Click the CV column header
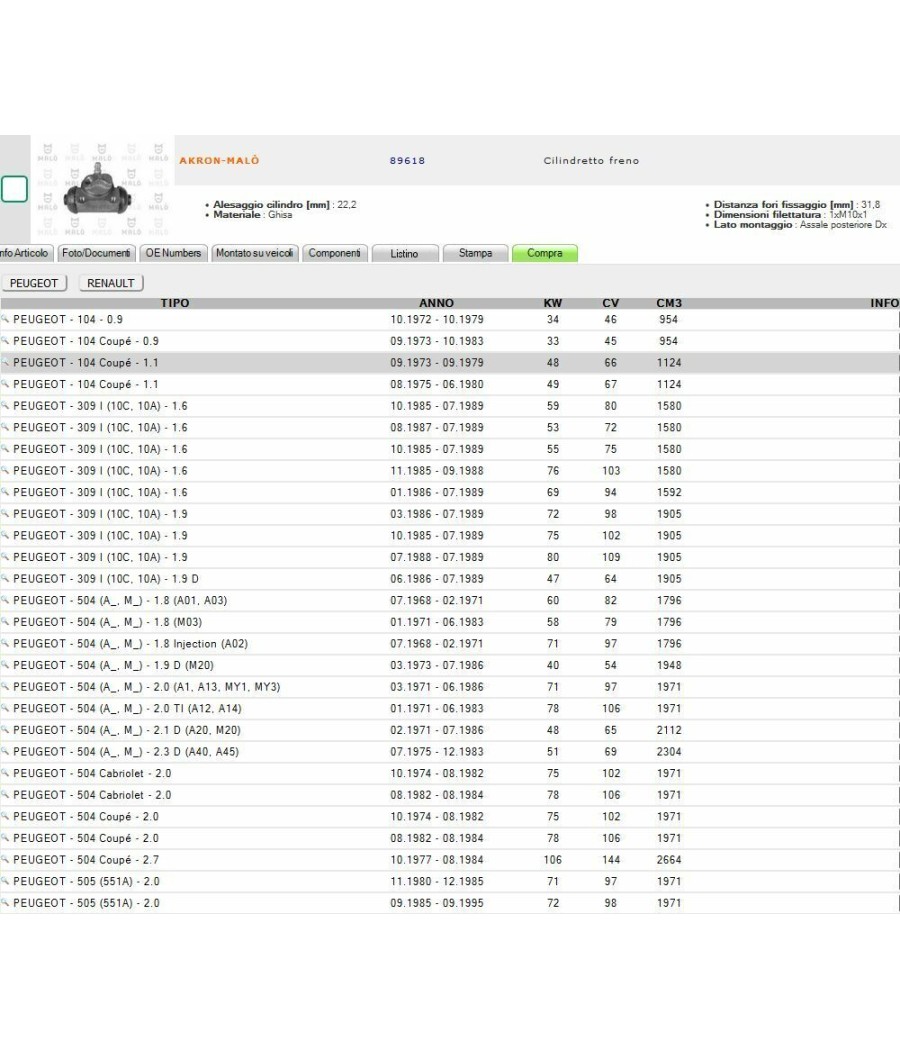This screenshot has height=1050, width=900. pyautogui.click(x=611, y=303)
